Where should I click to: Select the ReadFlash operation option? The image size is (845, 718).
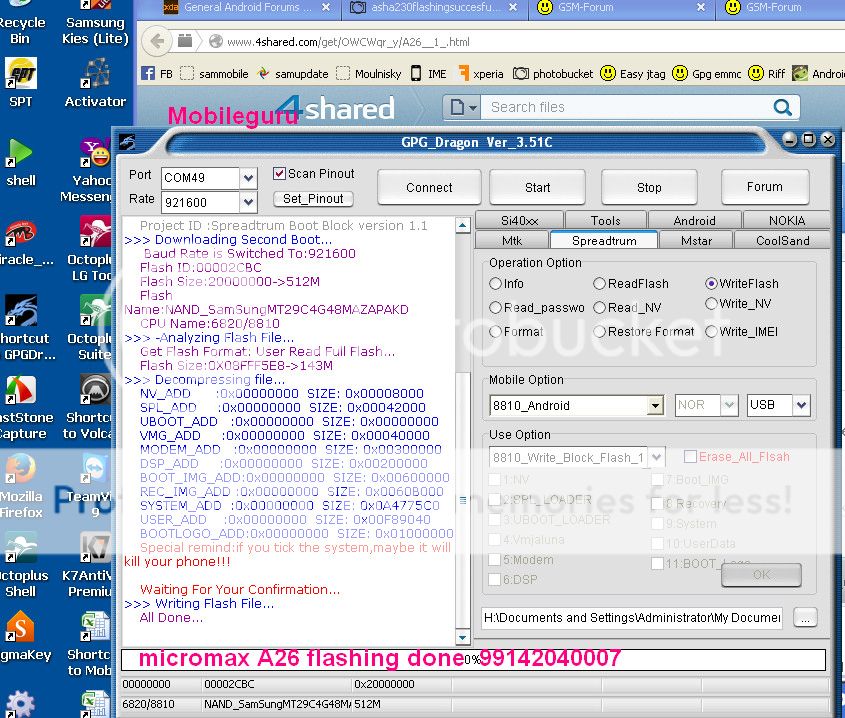click(x=599, y=284)
